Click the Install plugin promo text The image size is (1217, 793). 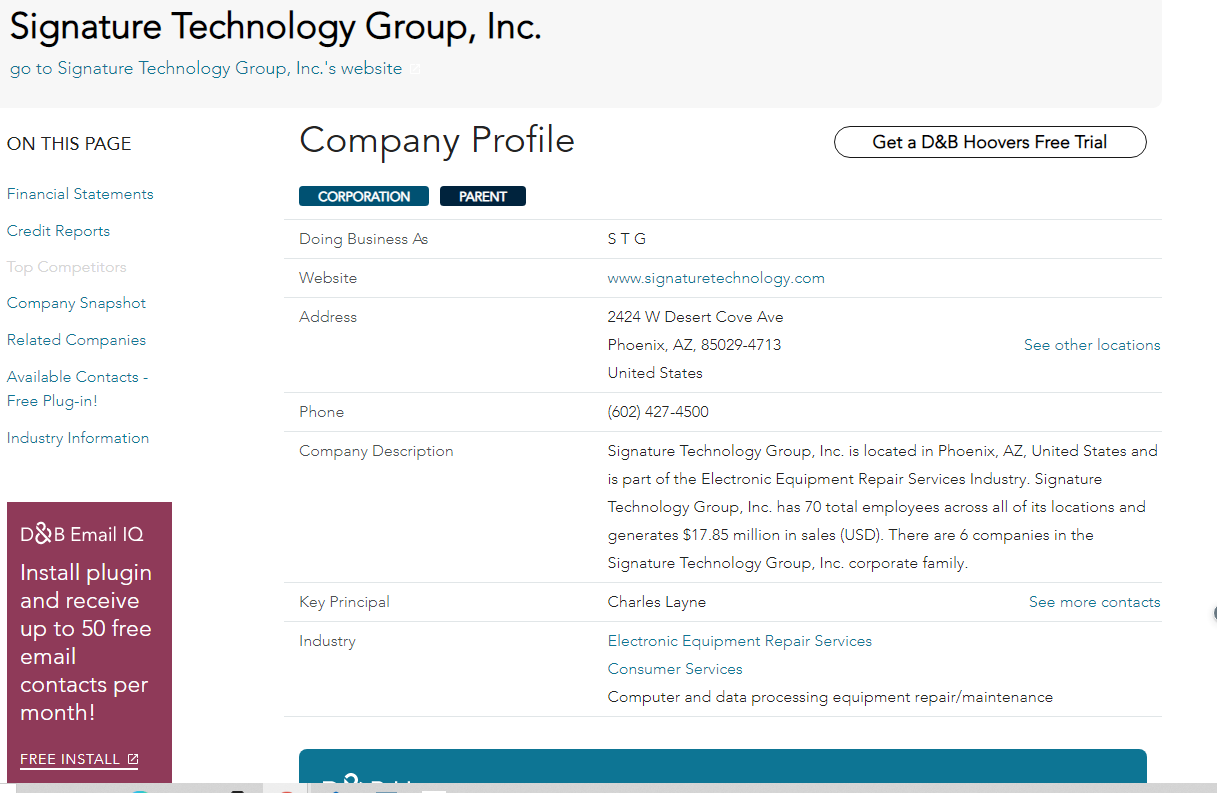click(x=86, y=643)
